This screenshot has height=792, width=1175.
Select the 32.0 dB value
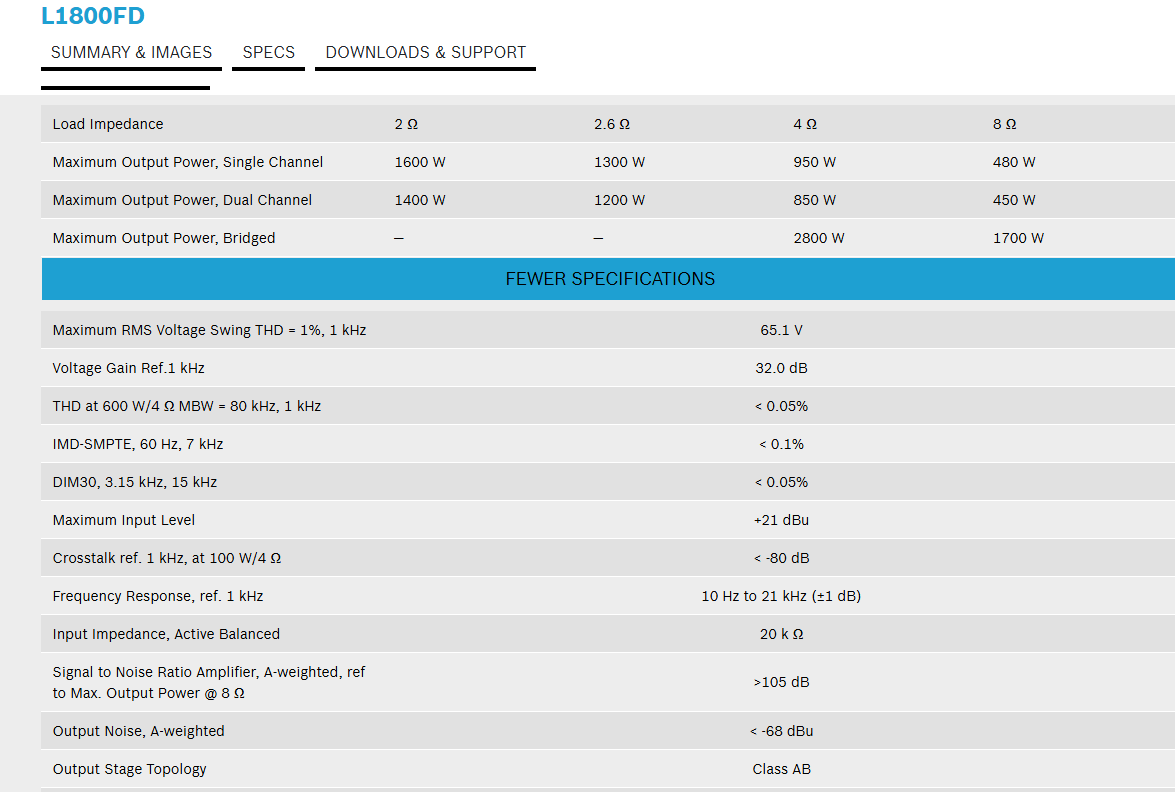coord(781,368)
